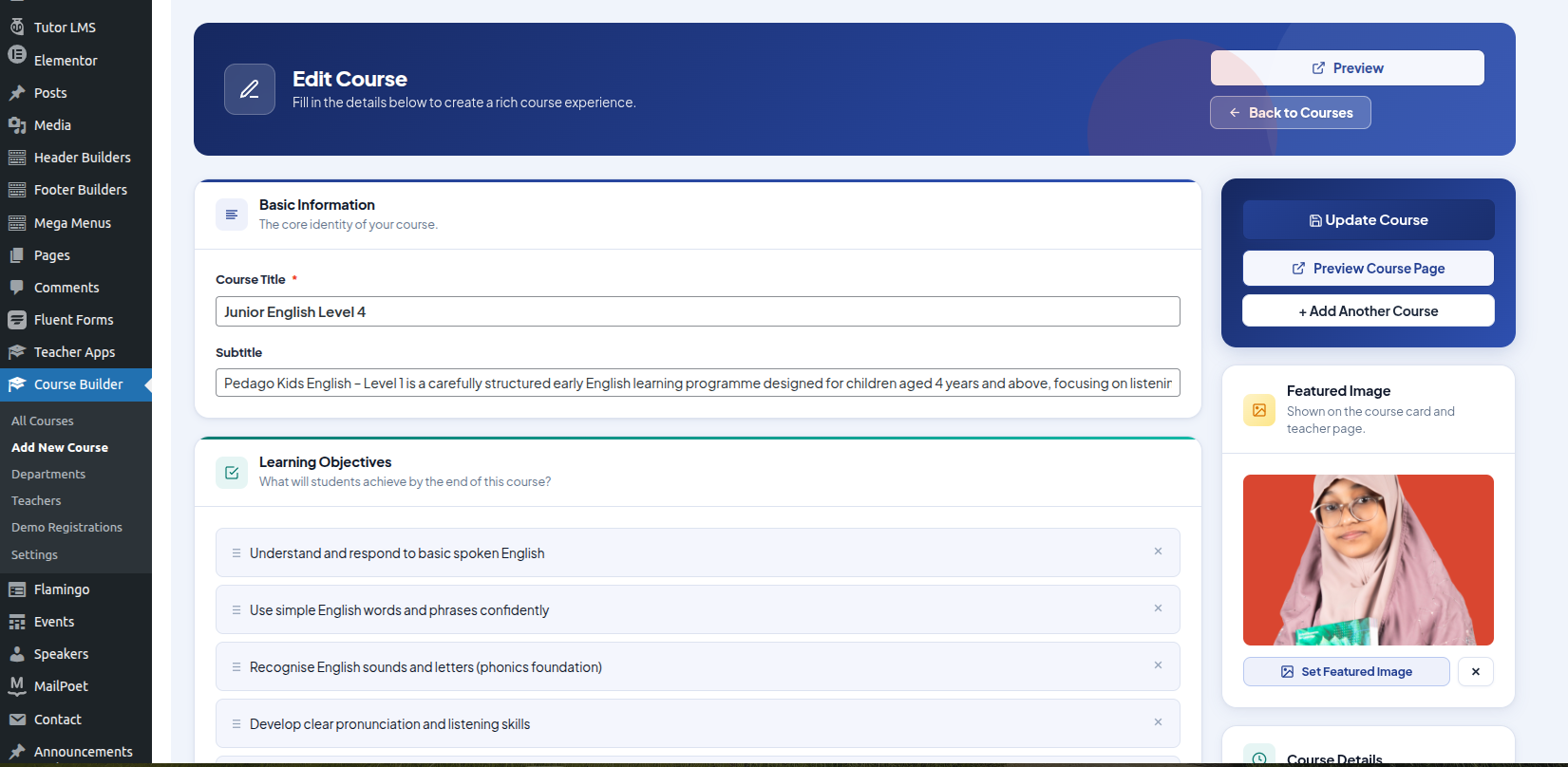Click the Events sidebar icon

17,622
